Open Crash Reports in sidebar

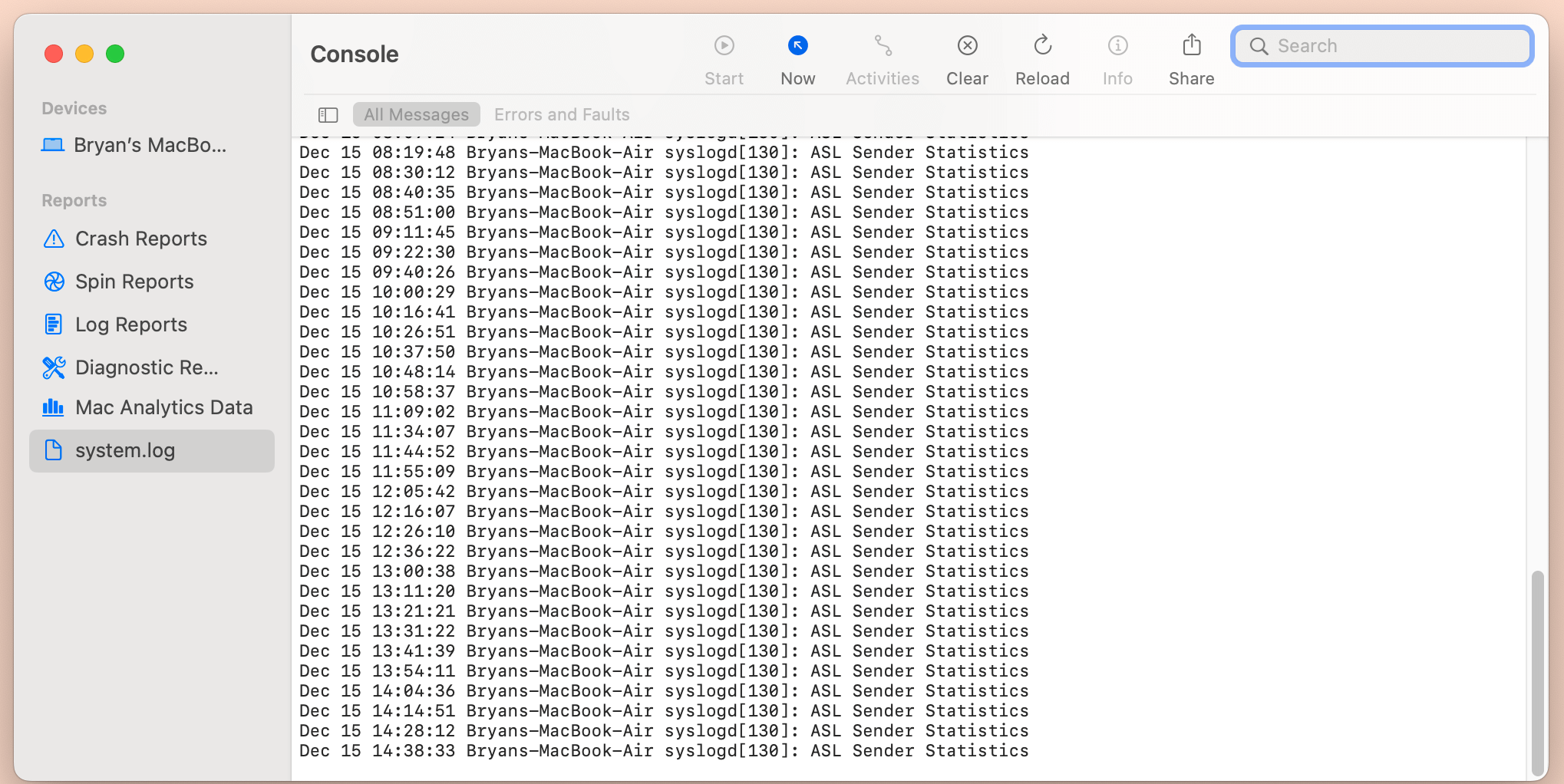coord(141,239)
